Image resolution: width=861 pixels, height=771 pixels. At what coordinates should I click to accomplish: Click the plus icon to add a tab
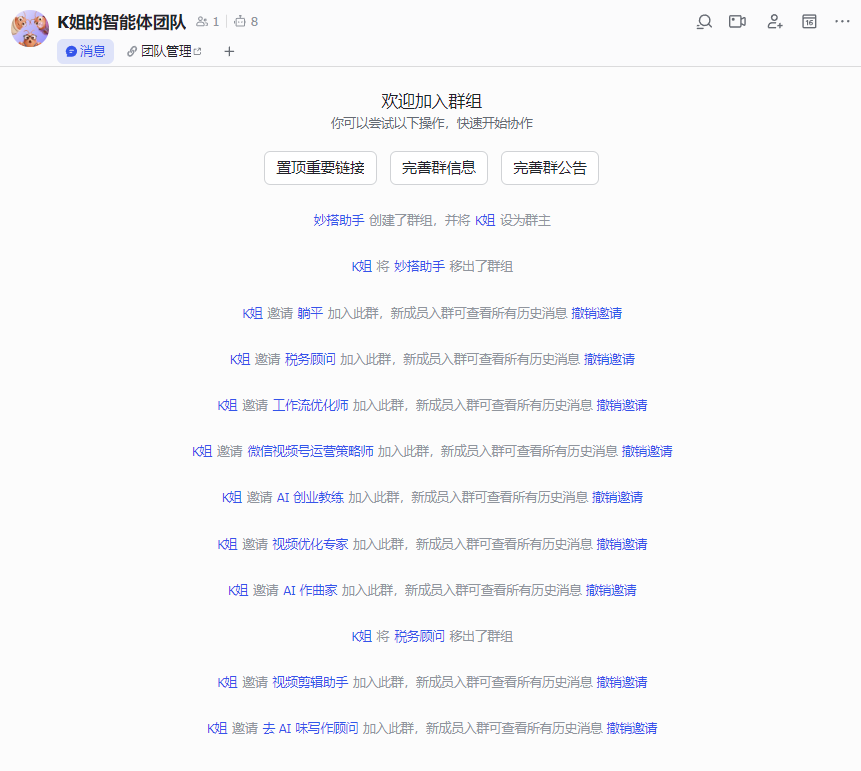pyautogui.click(x=228, y=51)
